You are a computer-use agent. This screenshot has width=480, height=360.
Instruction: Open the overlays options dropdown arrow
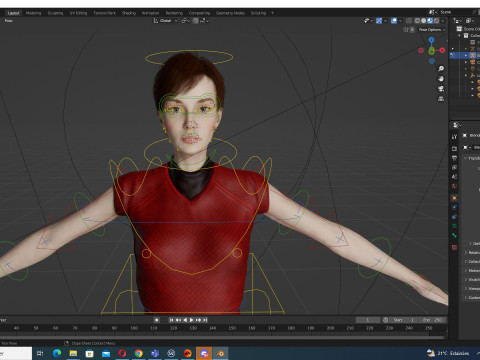pos(400,21)
